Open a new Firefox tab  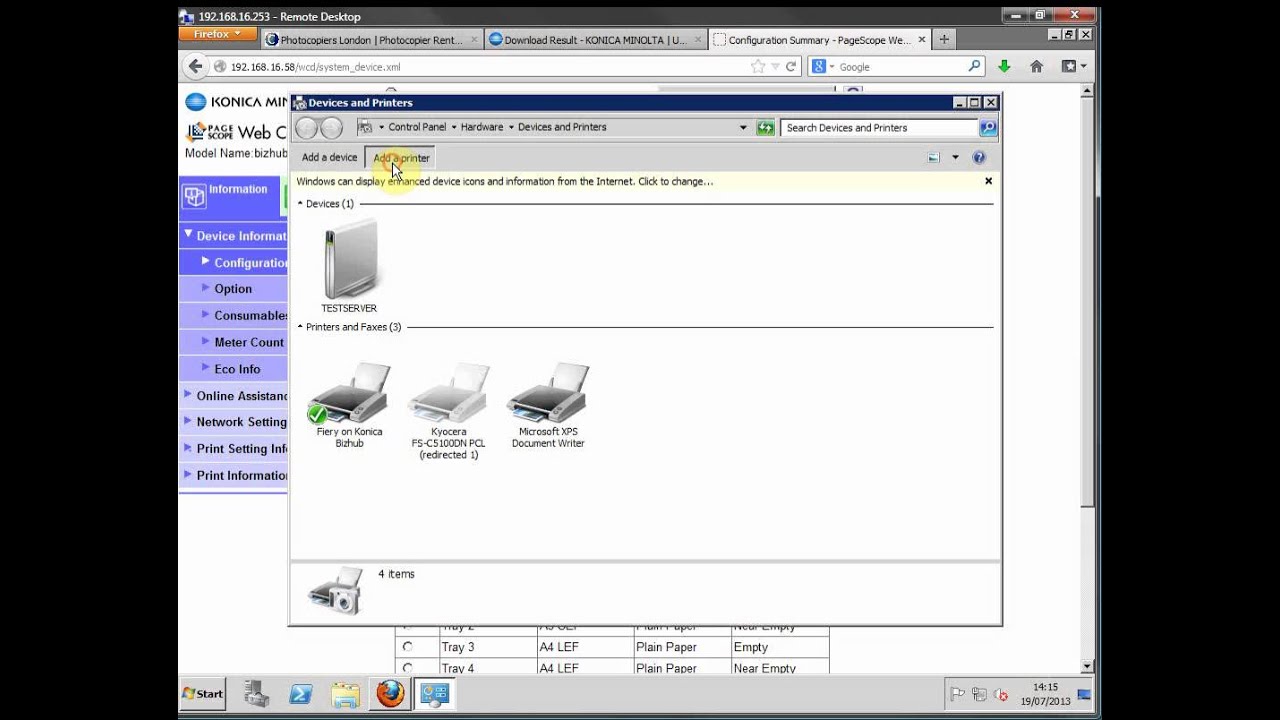point(943,40)
